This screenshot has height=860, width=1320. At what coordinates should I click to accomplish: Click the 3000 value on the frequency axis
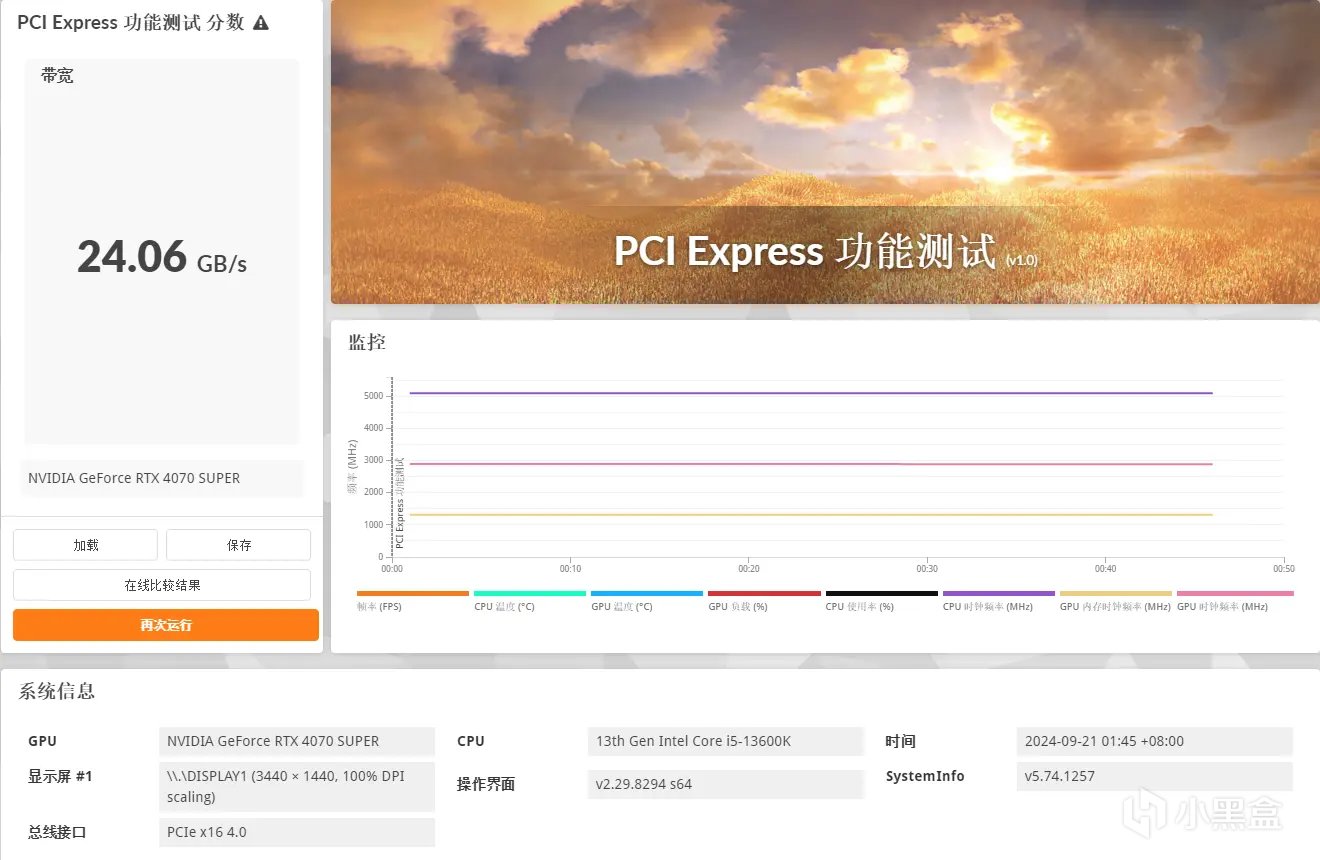(x=373, y=460)
